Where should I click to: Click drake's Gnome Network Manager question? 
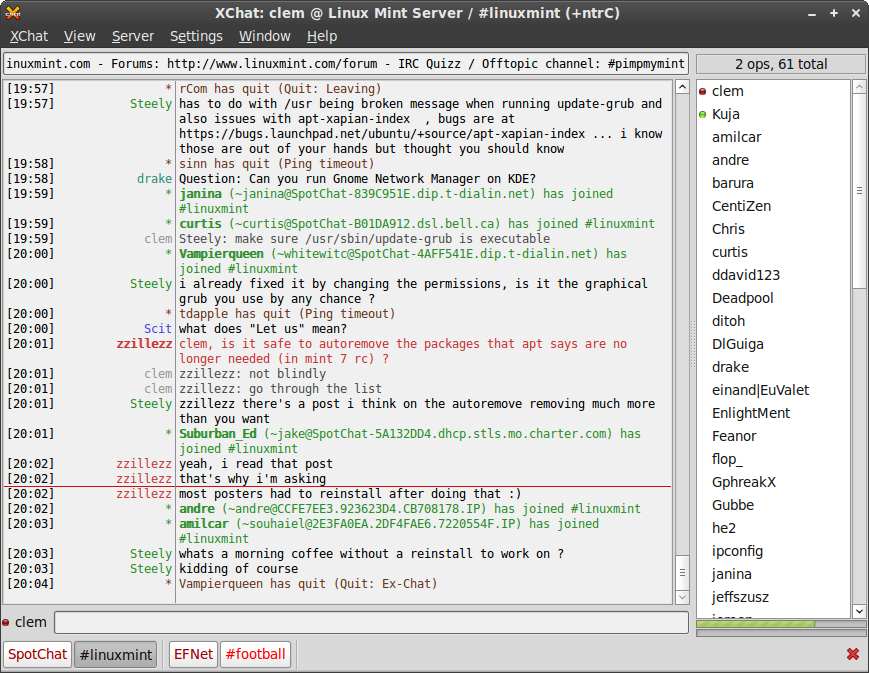click(x=357, y=179)
